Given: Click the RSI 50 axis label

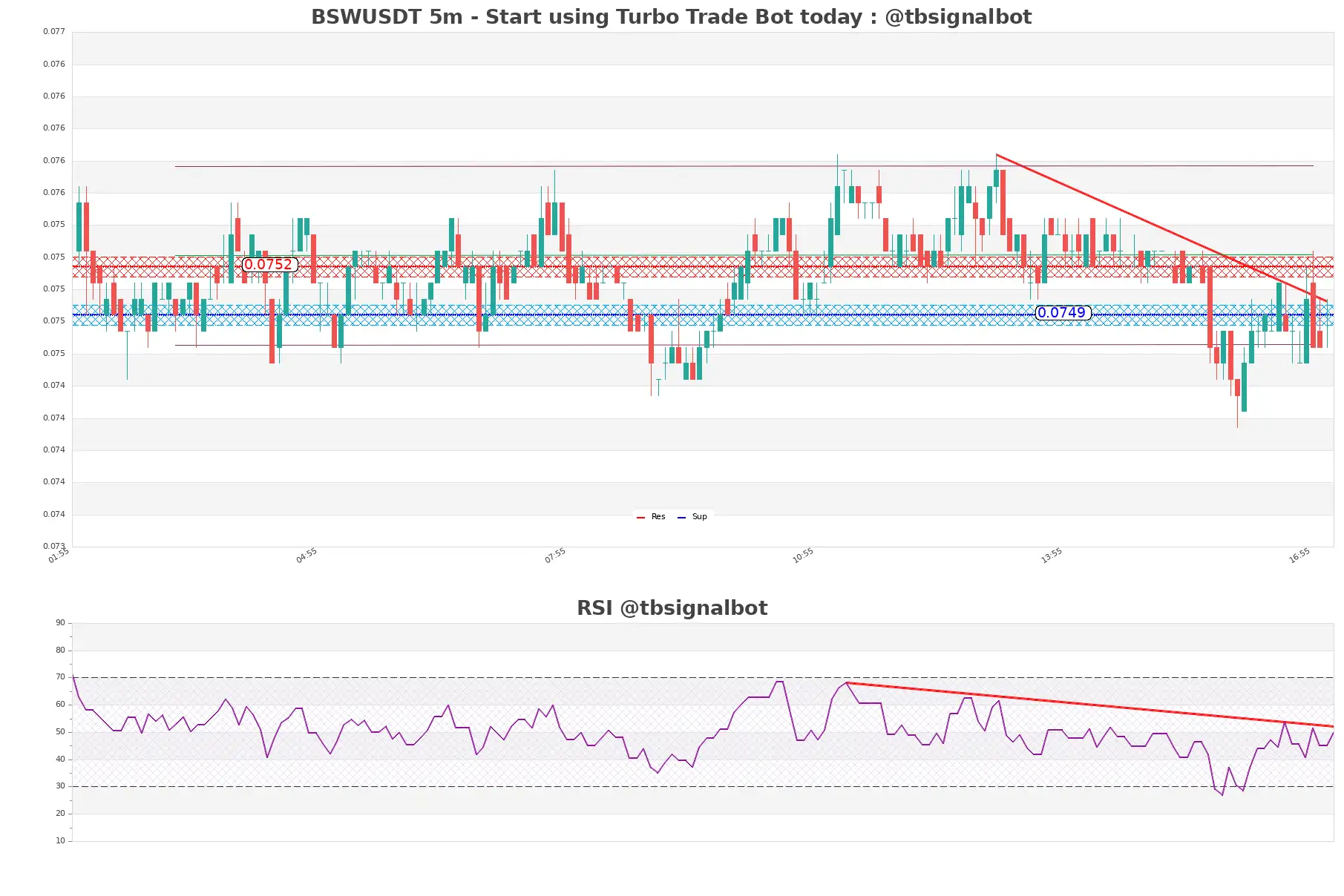Looking at the screenshot, I should (x=61, y=732).
